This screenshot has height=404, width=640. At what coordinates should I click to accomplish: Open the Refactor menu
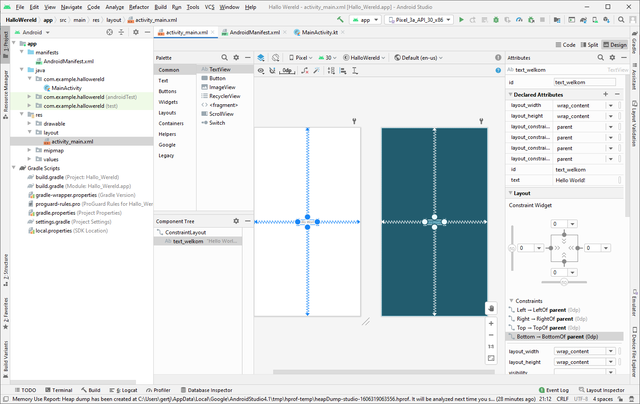tap(139, 7)
